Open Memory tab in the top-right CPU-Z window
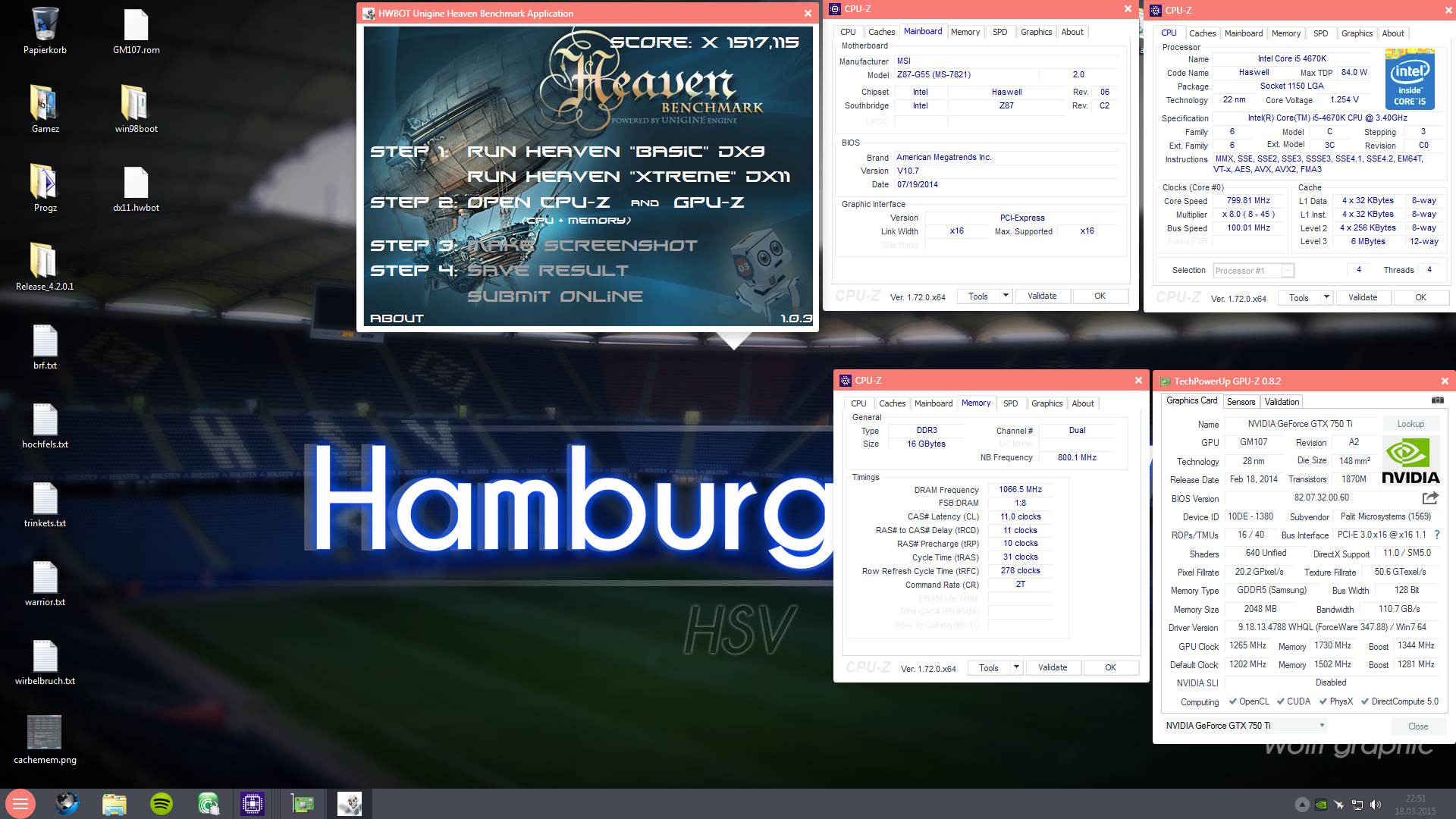The image size is (1456, 819). pyautogui.click(x=1286, y=33)
